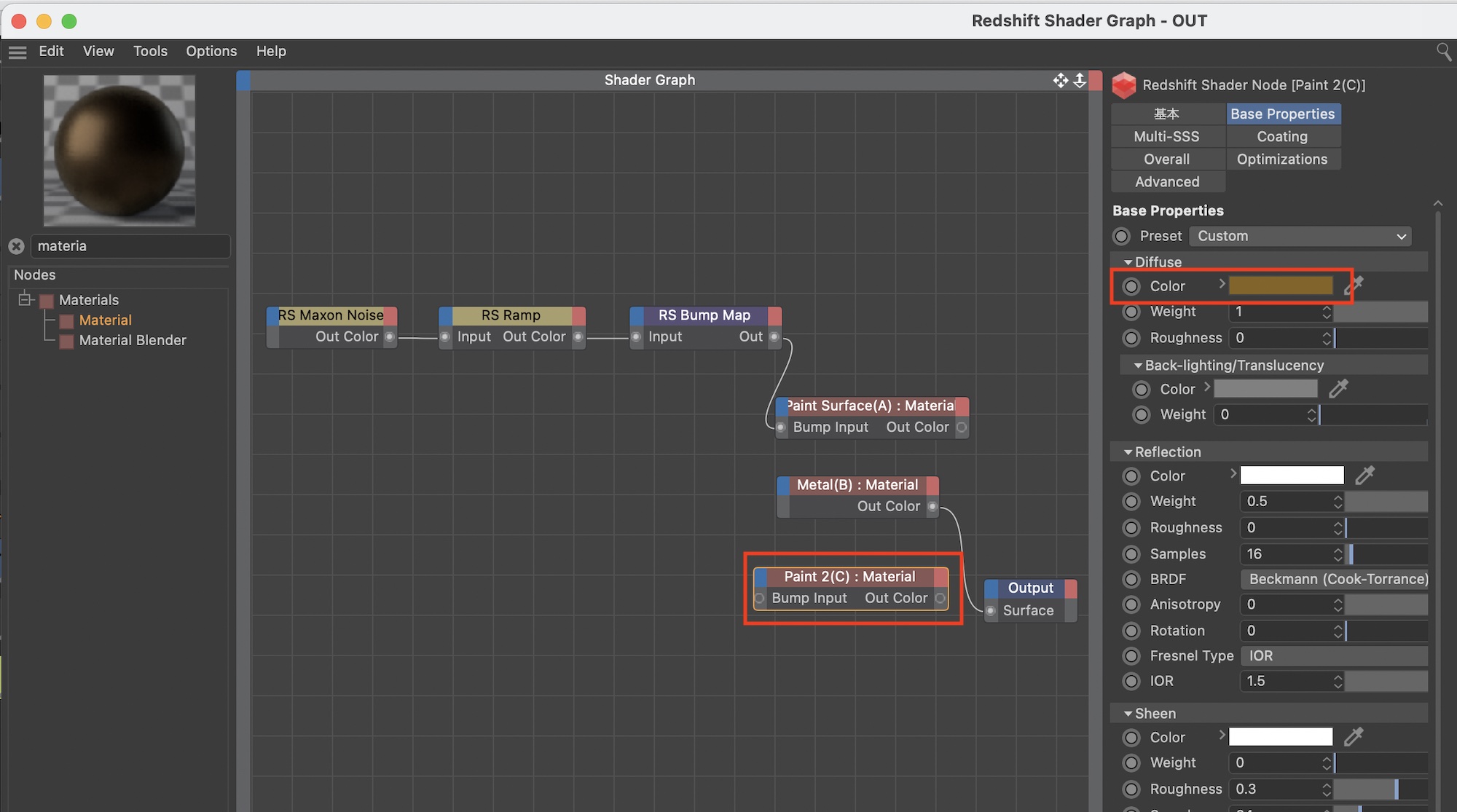Open the Preset Custom dropdown
The height and width of the screenshot is (812, 1457).
[1300, 236]
